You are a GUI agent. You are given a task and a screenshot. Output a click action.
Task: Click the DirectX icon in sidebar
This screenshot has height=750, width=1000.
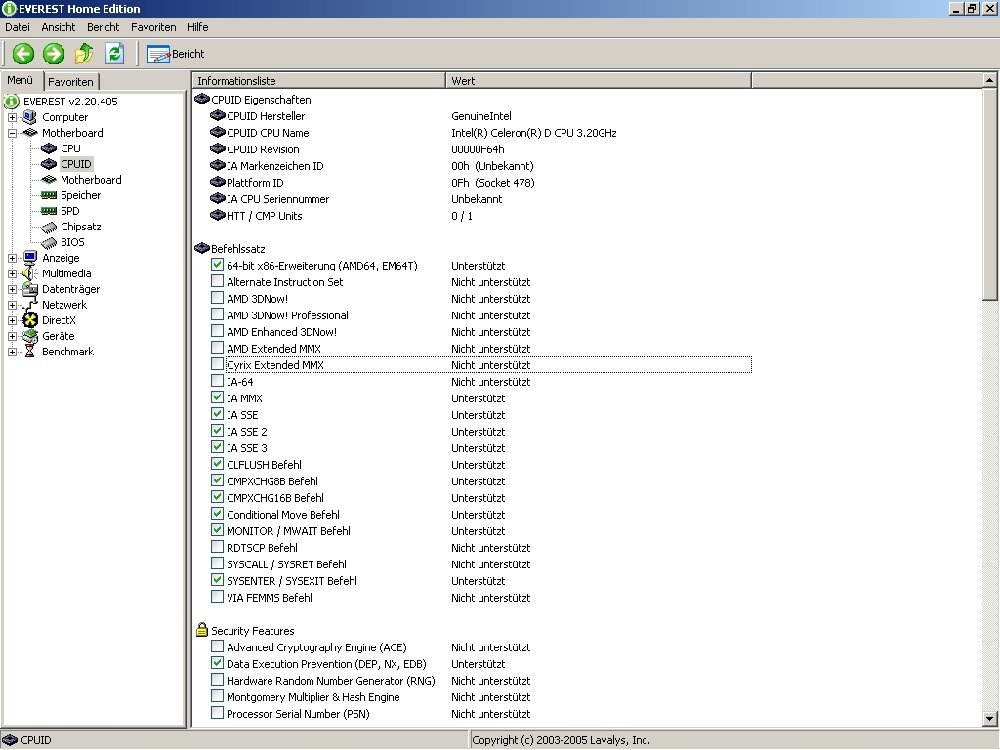[x=30, y=320]
